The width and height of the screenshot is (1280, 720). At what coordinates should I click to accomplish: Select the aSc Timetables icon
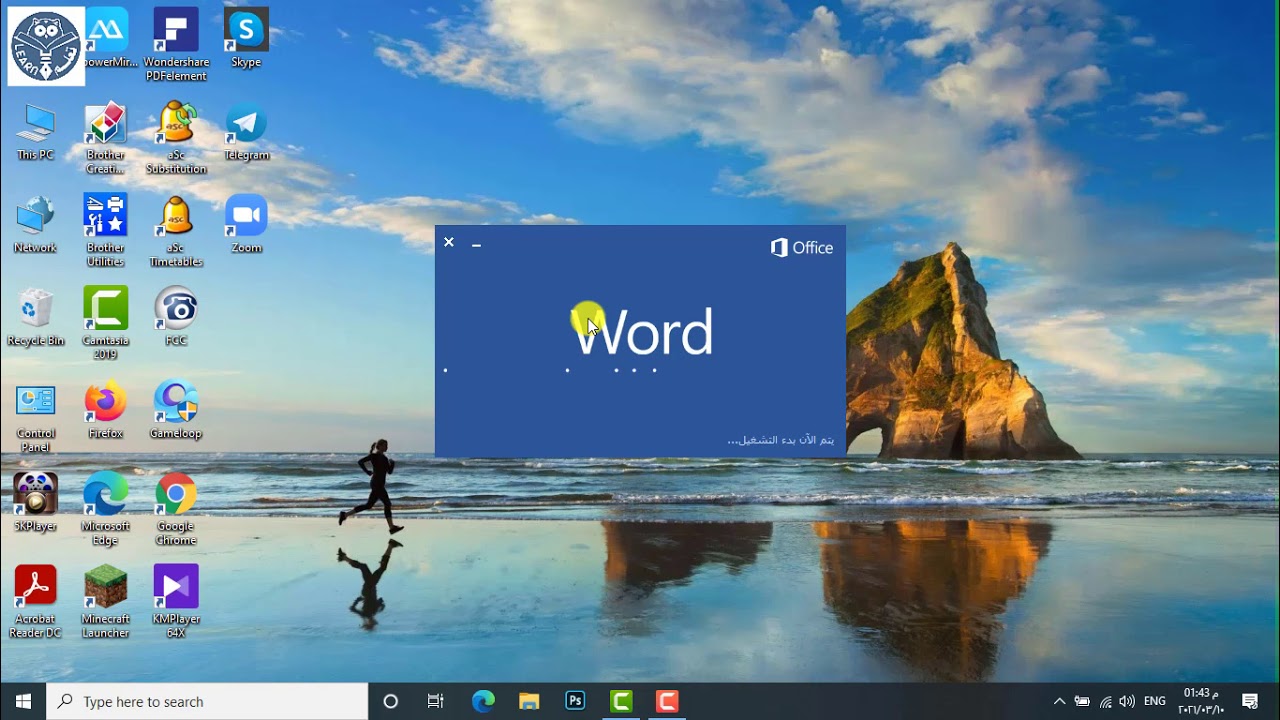(x=176, y=232)
